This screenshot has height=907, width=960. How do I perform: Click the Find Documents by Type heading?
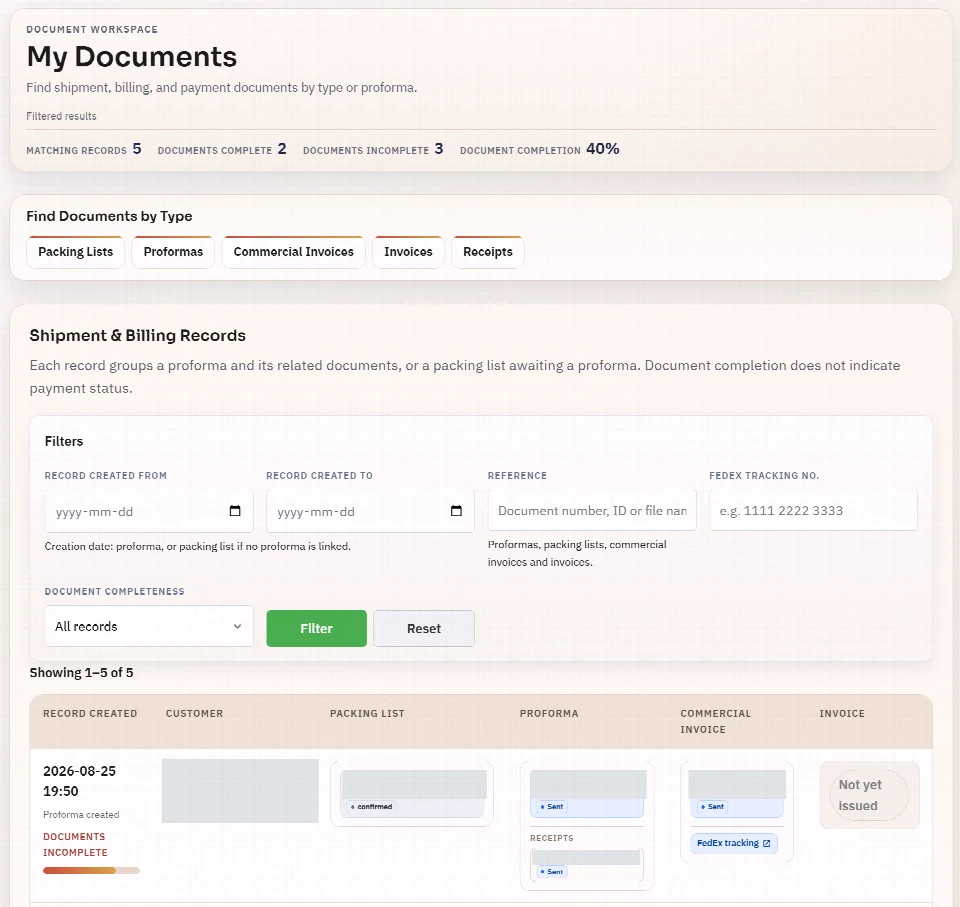109,216
